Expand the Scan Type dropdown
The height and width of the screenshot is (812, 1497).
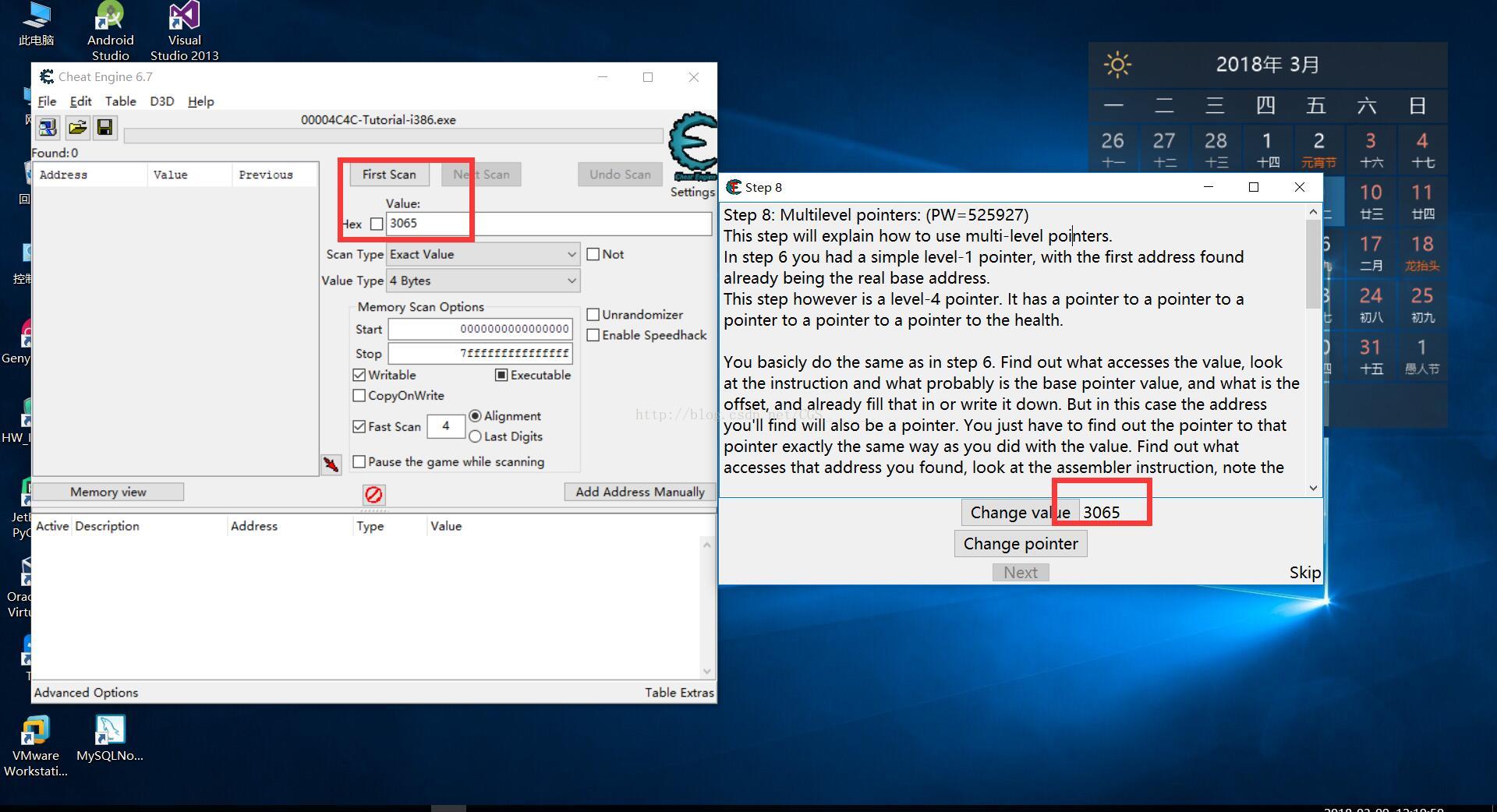pyautogui.click(x=483, y=255)
